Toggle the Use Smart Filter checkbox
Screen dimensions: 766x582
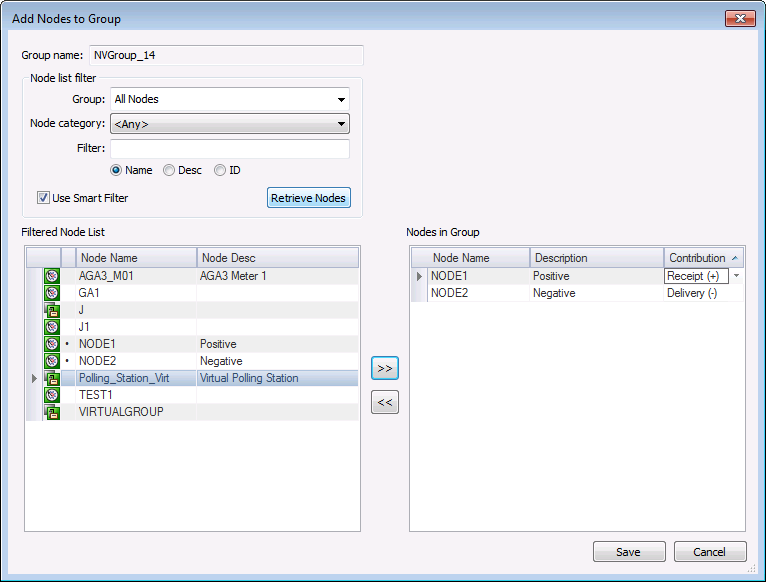click(x=43, y=198)
